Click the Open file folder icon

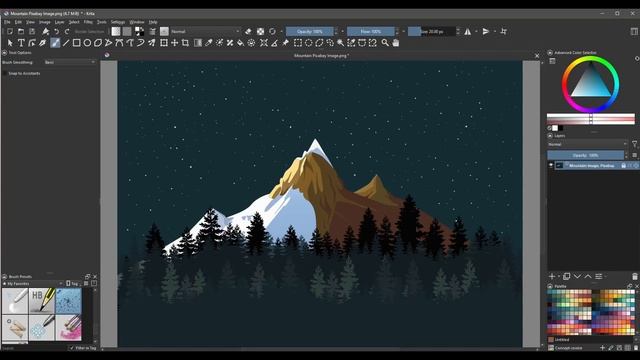(x=21, y=31)
